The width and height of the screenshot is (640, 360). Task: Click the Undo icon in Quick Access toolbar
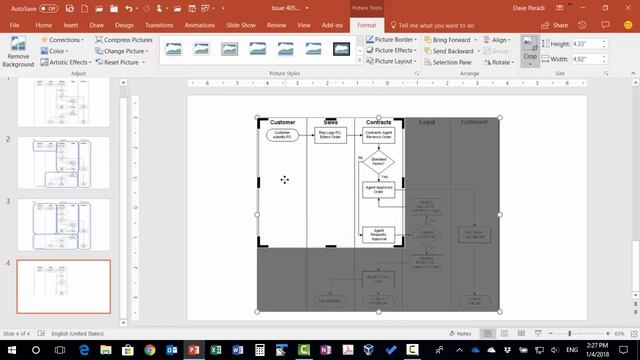tap(129, 8)
